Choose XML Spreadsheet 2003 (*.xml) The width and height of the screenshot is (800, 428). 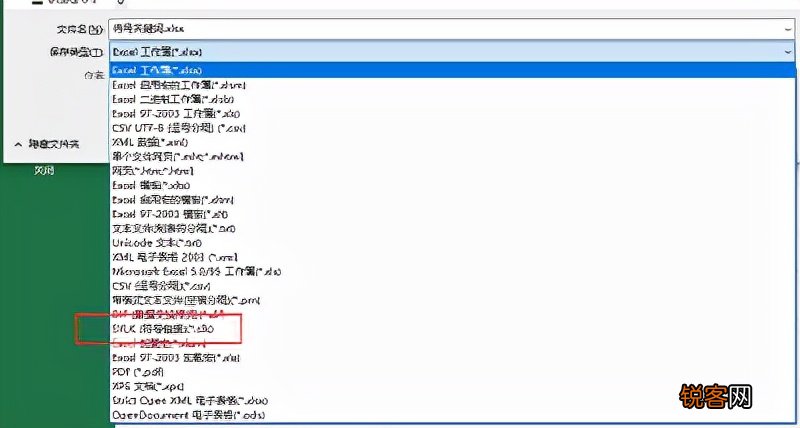pos(453,257)
